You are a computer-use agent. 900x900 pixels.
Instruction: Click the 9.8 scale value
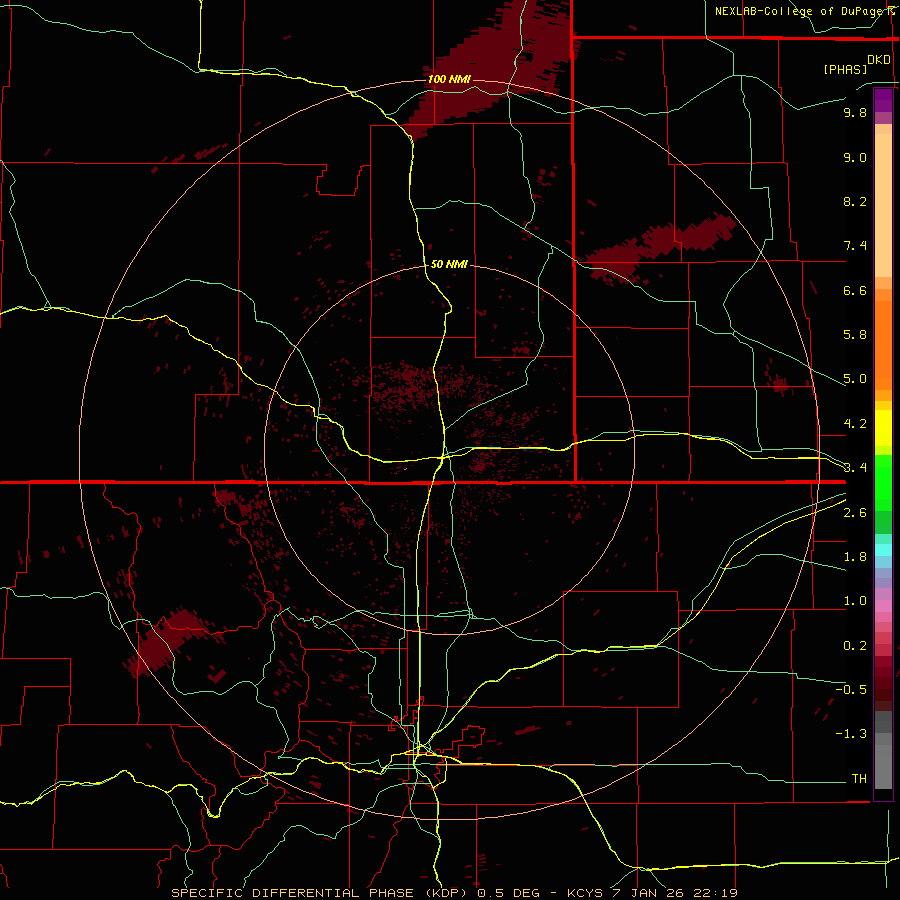click(855, 112)
